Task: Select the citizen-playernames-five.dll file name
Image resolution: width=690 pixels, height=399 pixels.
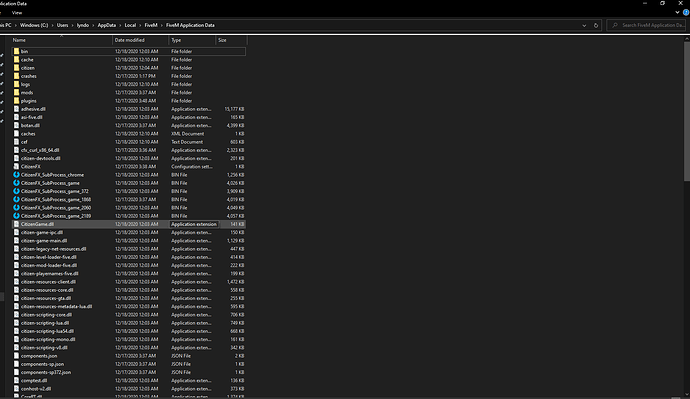Action: [50, 274]
